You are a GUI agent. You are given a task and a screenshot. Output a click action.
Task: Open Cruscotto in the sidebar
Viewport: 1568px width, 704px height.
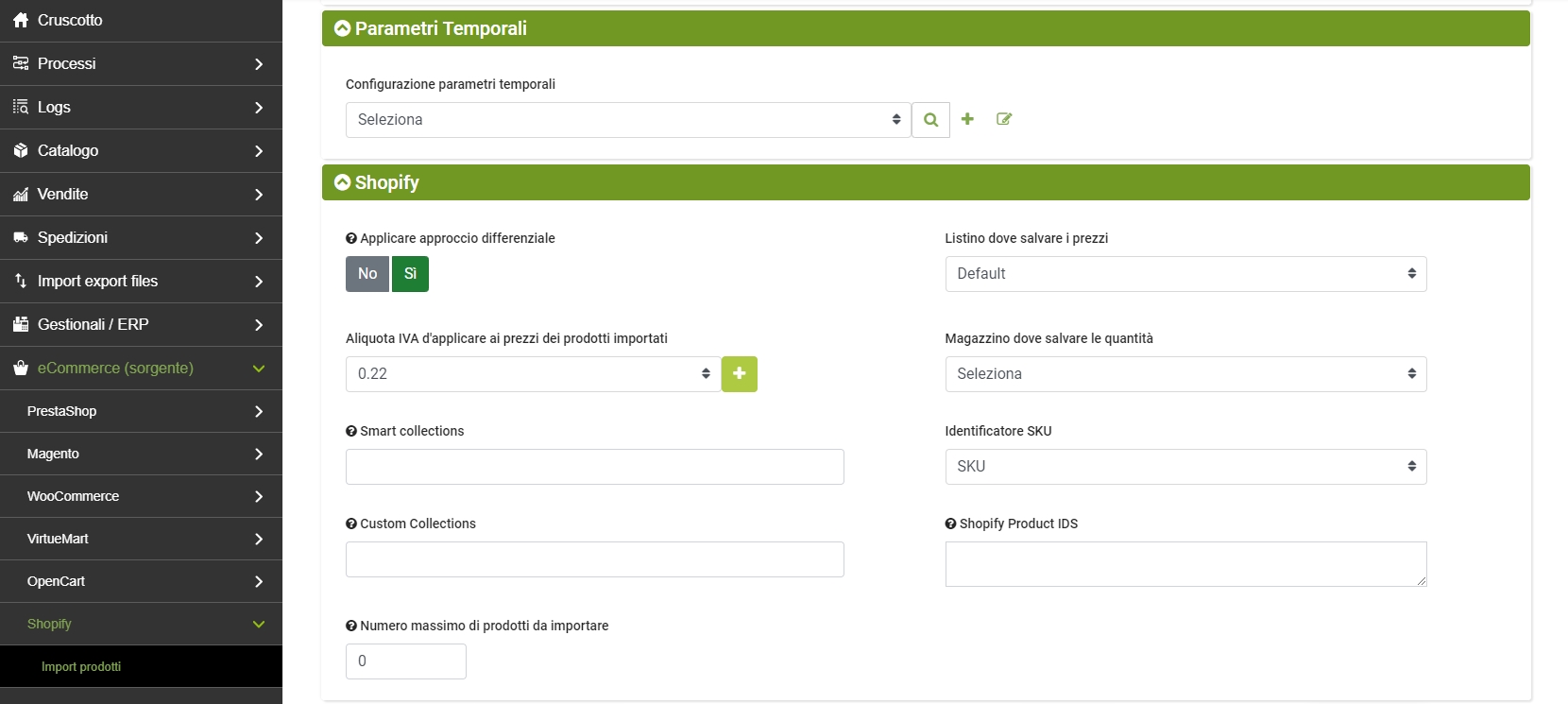coord(70,20)
